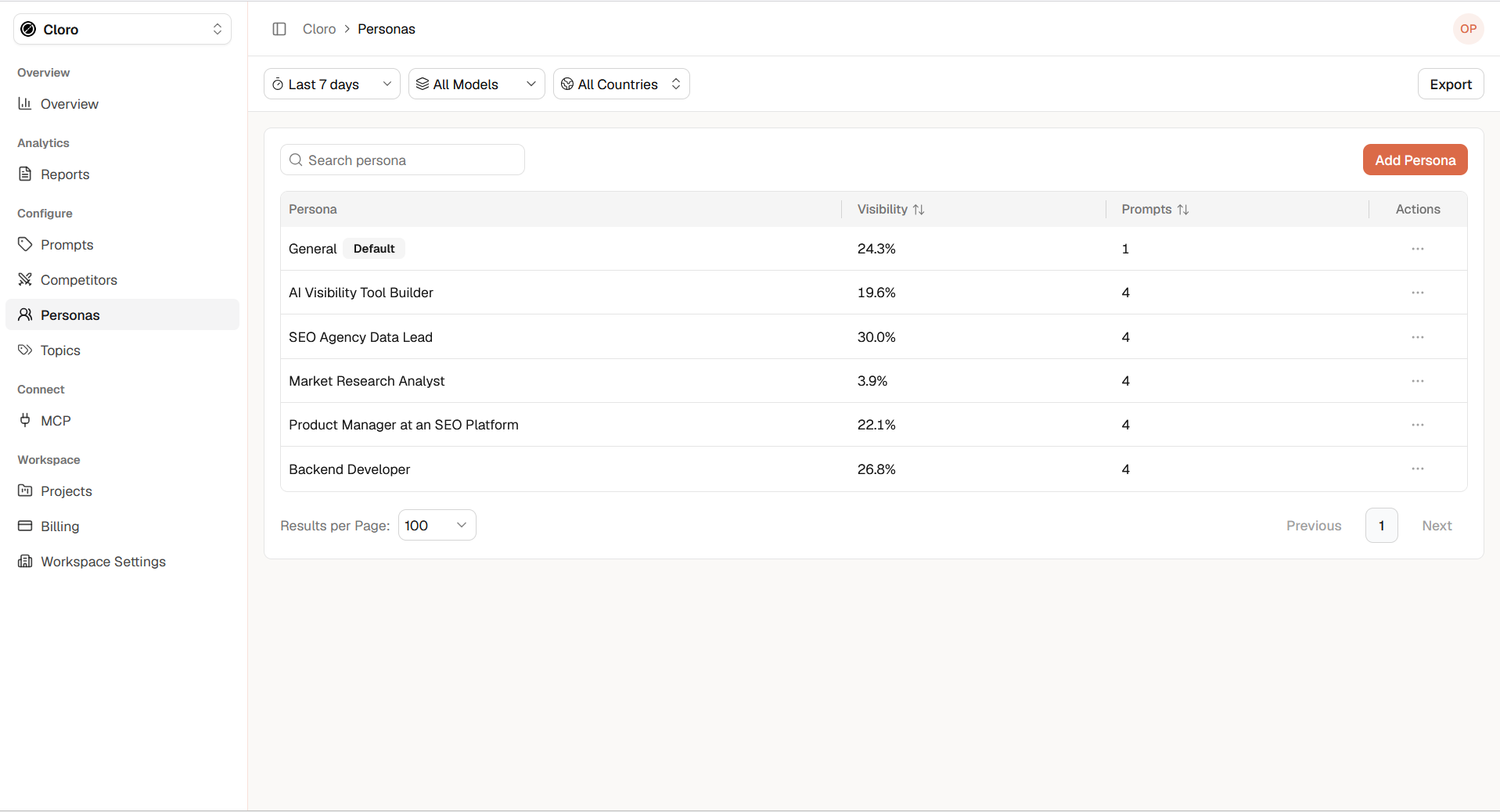Click the AI Visibility Tool Builder name
This screenshot has height=812, width=1500.
click(x=361, y=293)
